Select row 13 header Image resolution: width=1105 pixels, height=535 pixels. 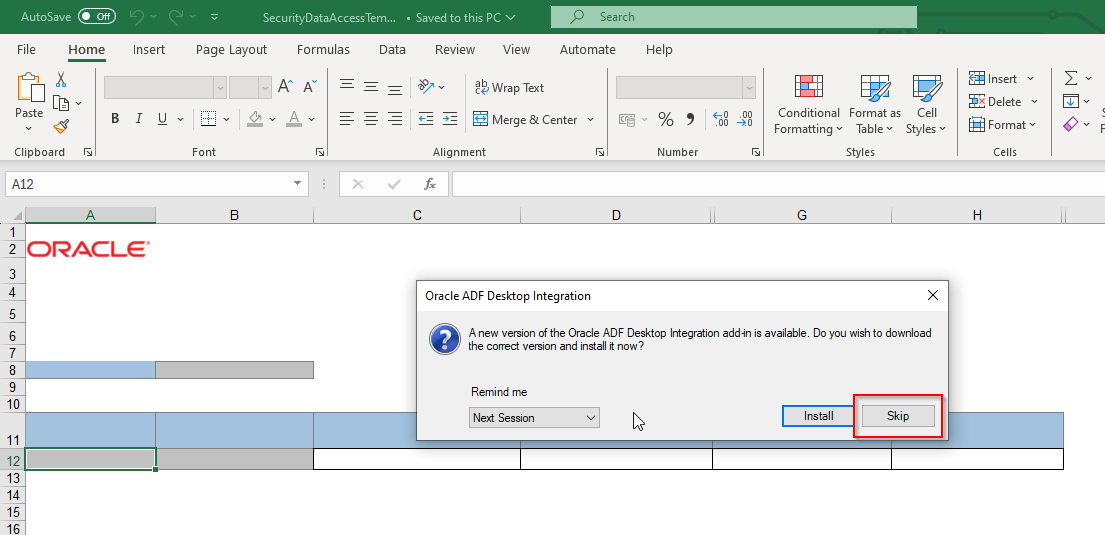point(13,478)
